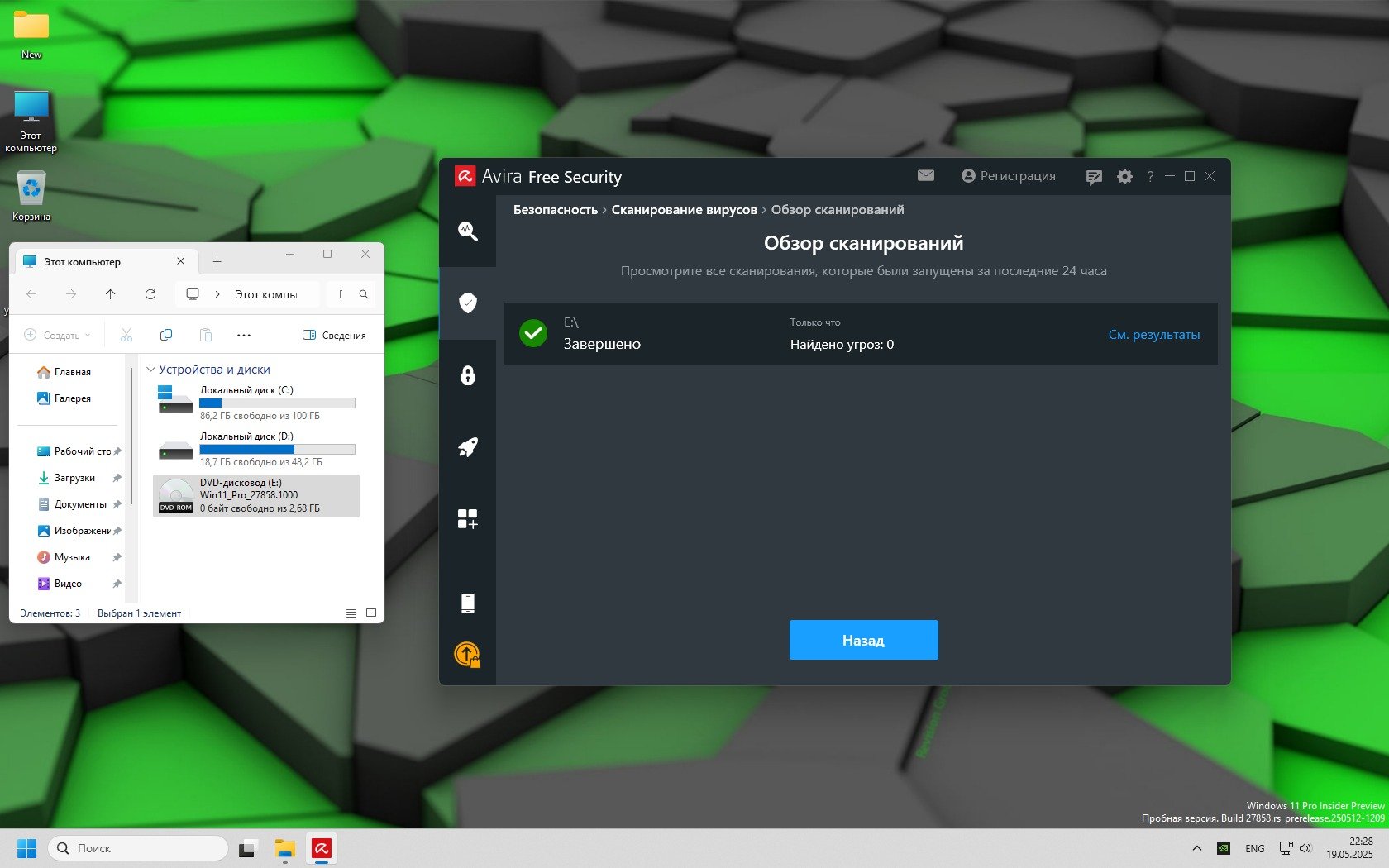Click the Avira icon in the taskbar
This screenshot has height=868, width=1389.
[x=322, y=848]
